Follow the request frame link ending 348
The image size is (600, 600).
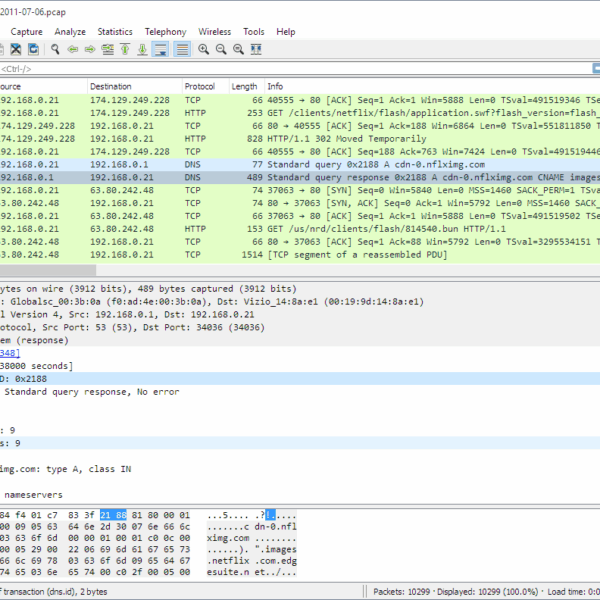pos(10,353)
